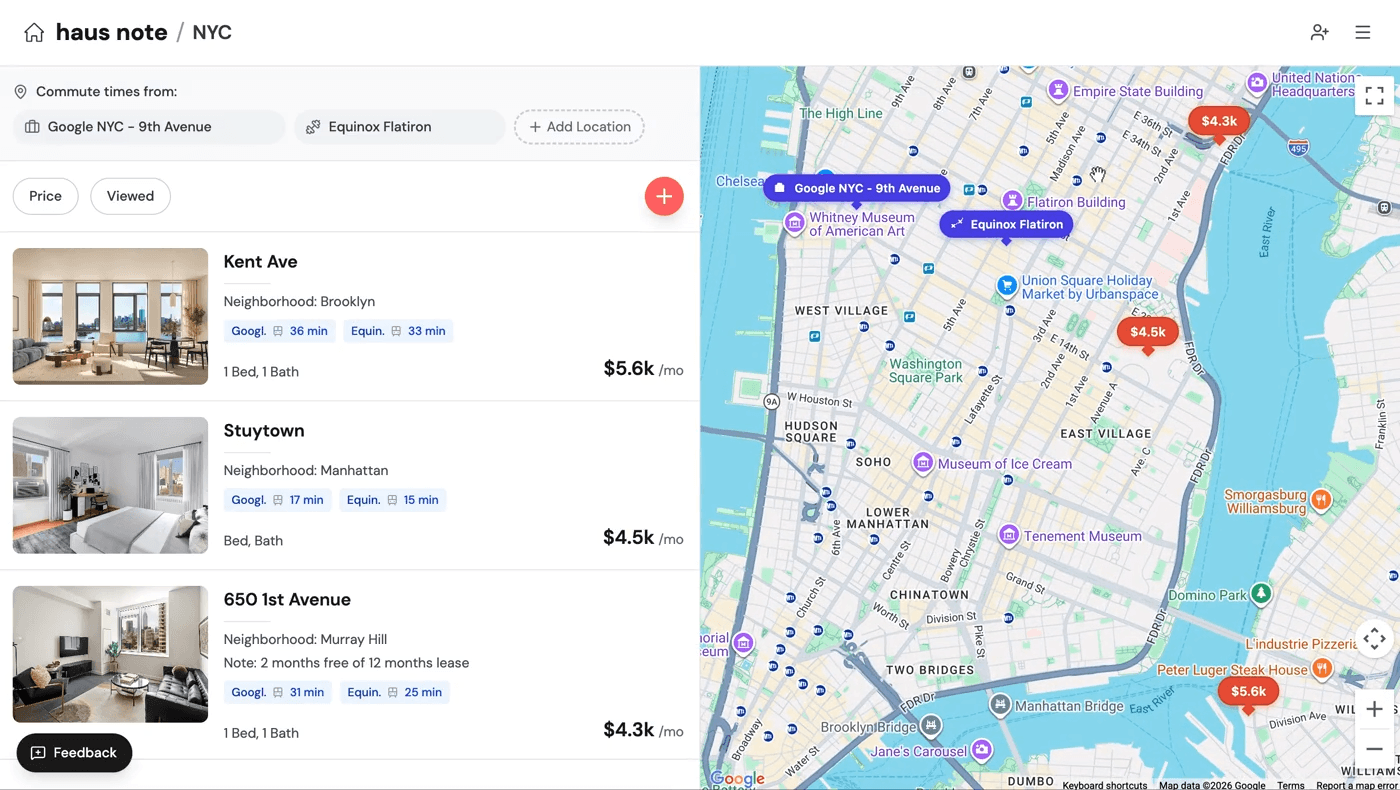Open the add collaborator icon
1400x790 pixels.
[x=1320, y=32]
